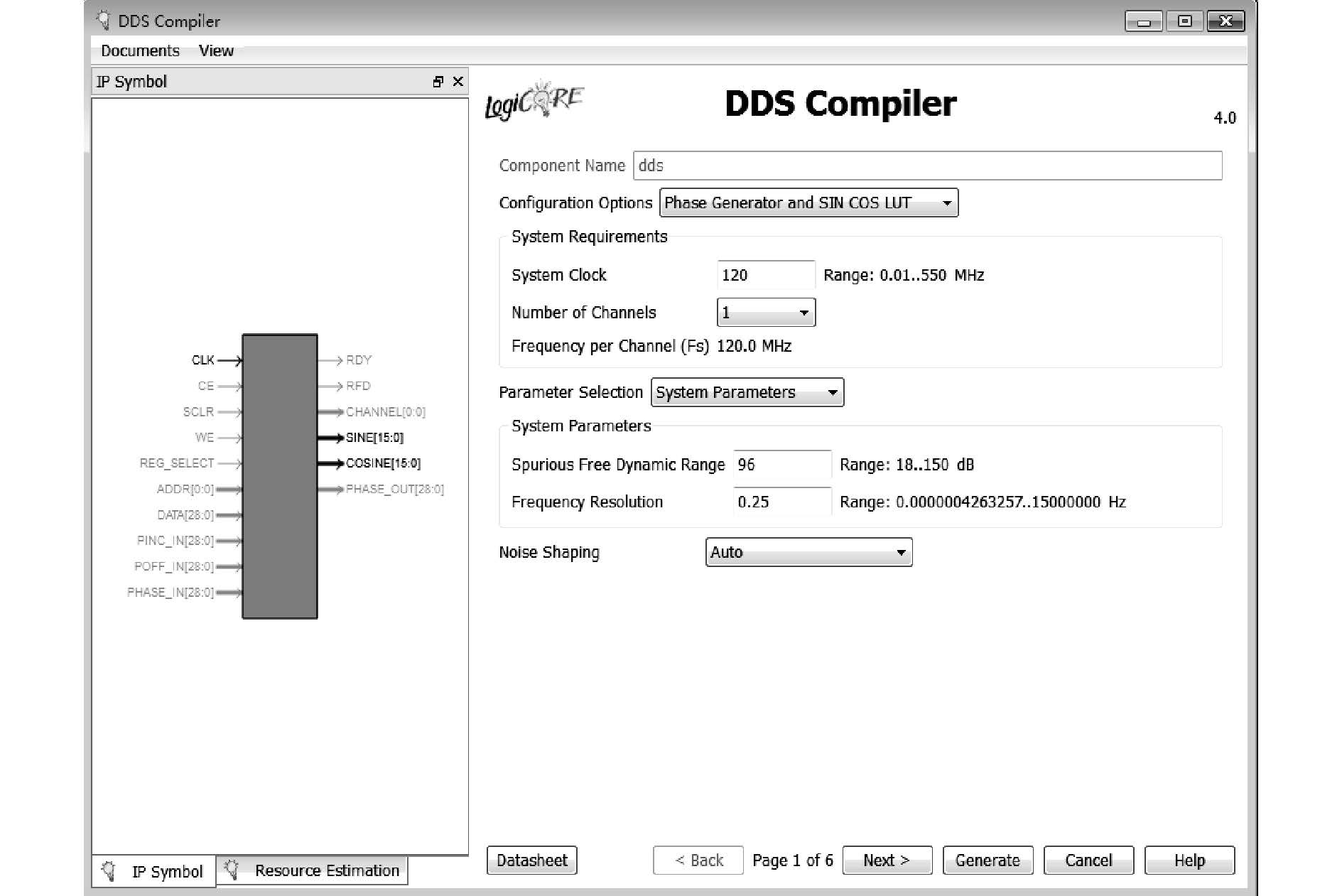Open the Number of Channels dropdown
This screenshot has width=1342, height=896.
pos(766,313)
